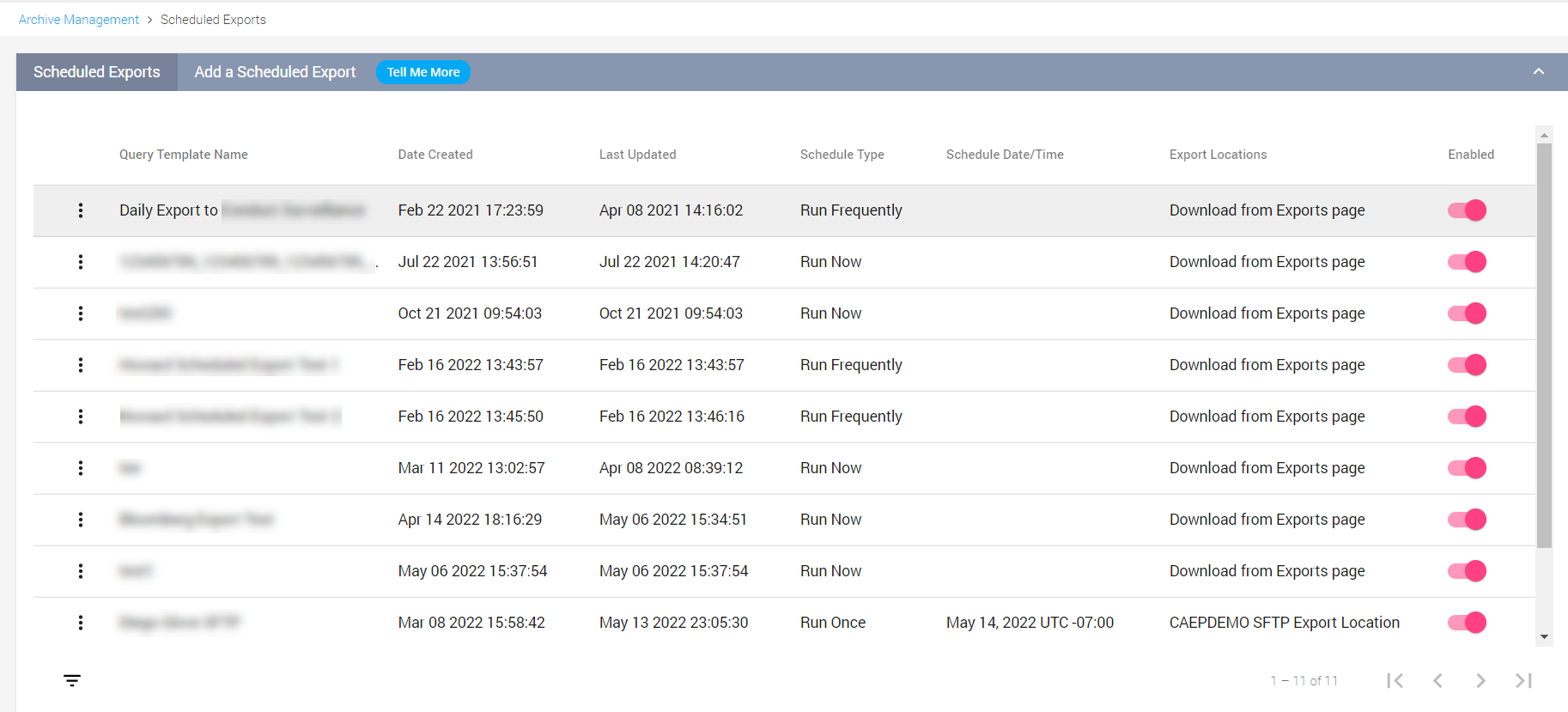Toggle Enabled for Jul 22 2021 13:56:51 export
1568x712 pixels.
click(1467, 262)
